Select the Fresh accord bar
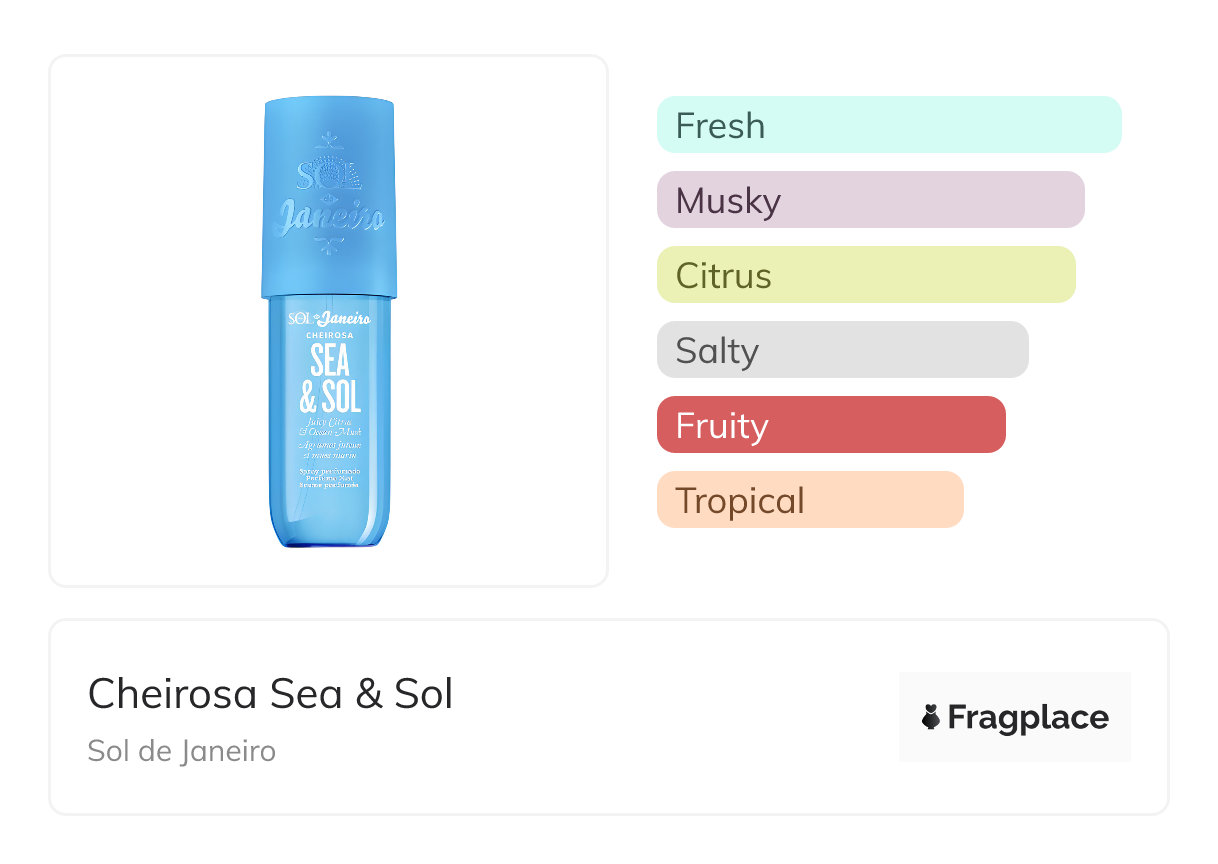This screenshot has width=1218, height=864. (x=889, y=125)
